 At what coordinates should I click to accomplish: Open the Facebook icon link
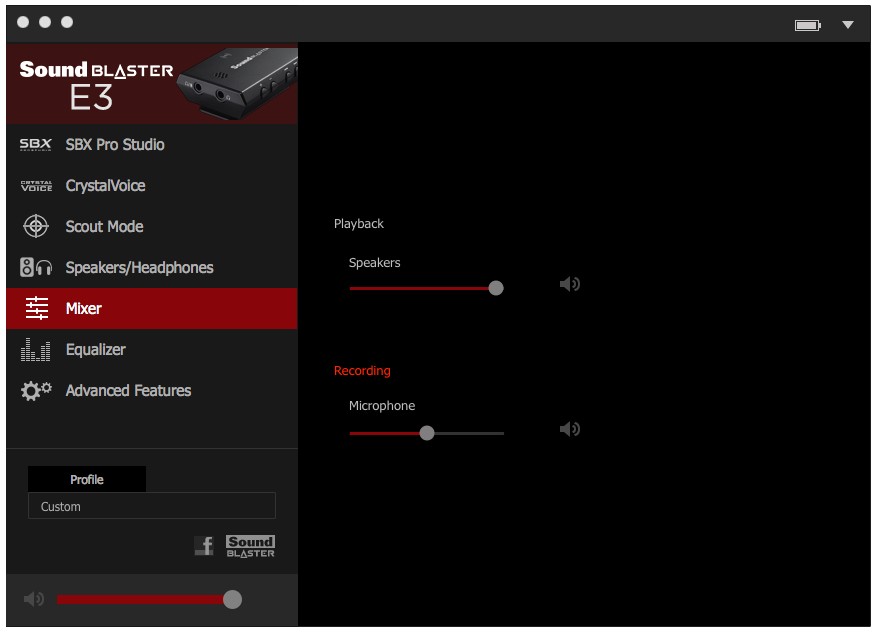204,546
